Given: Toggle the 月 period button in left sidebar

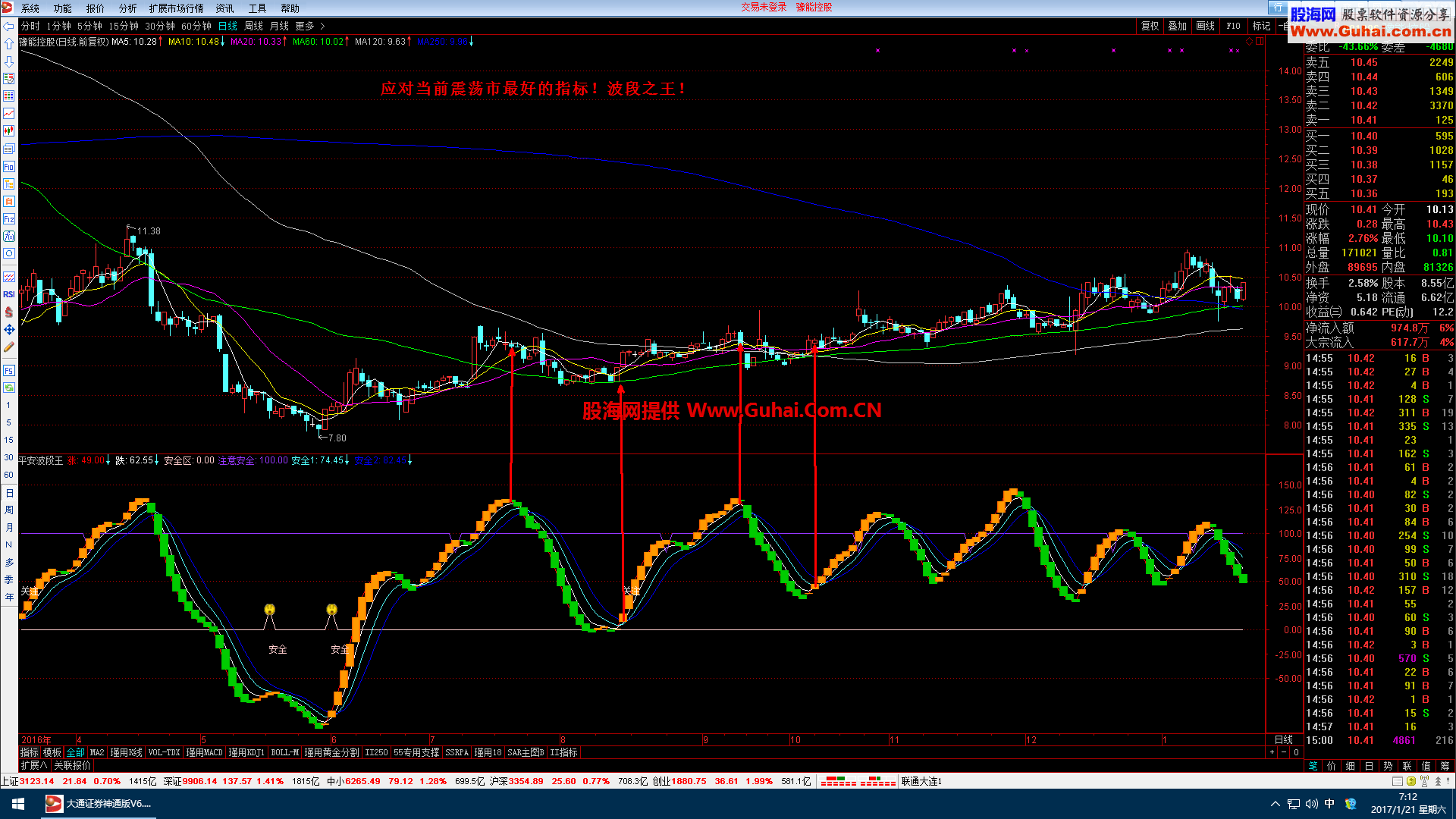Looking at the screenshot, I should click(x=8, y=528).
